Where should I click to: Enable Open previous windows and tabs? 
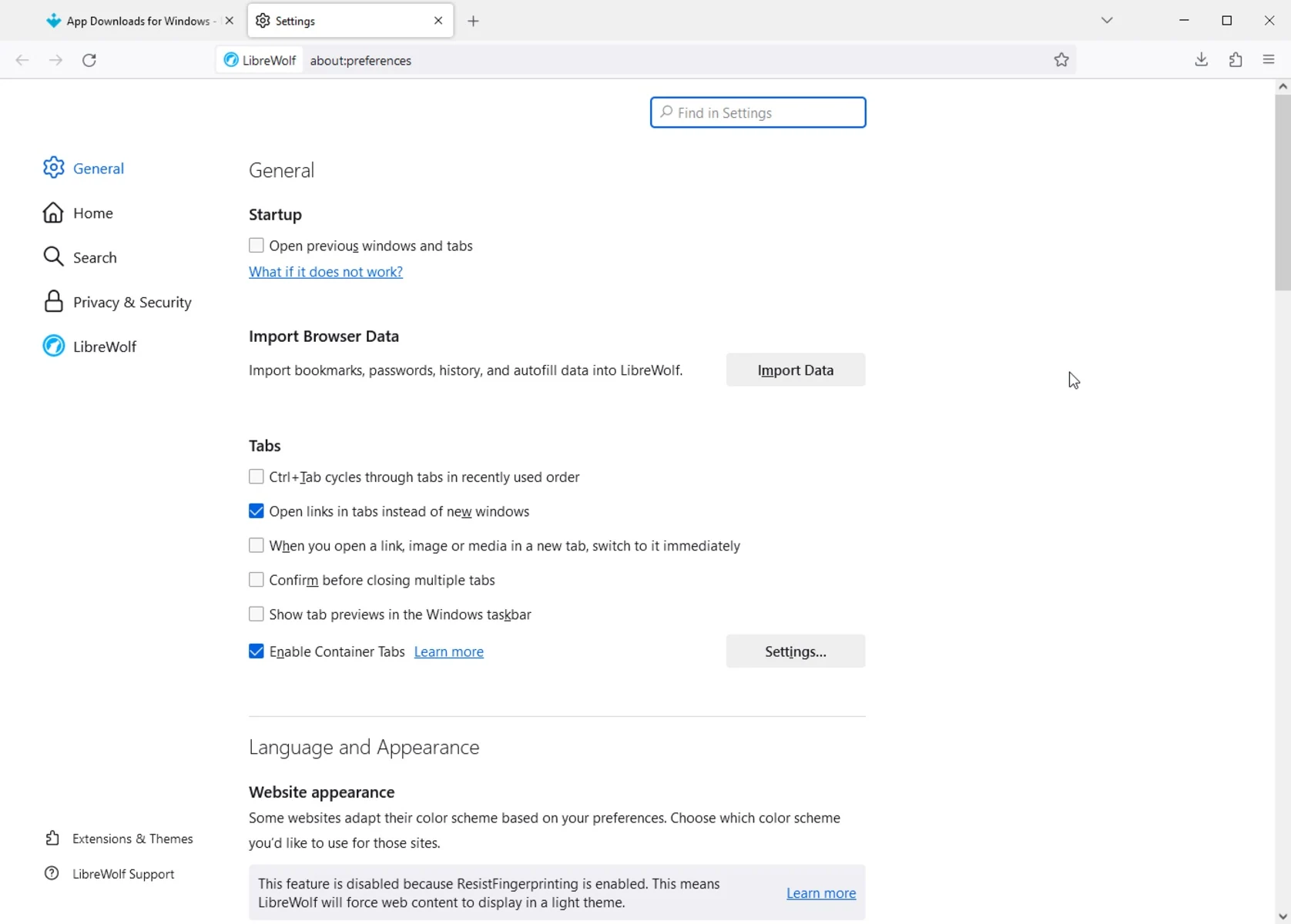pos(257,246)
